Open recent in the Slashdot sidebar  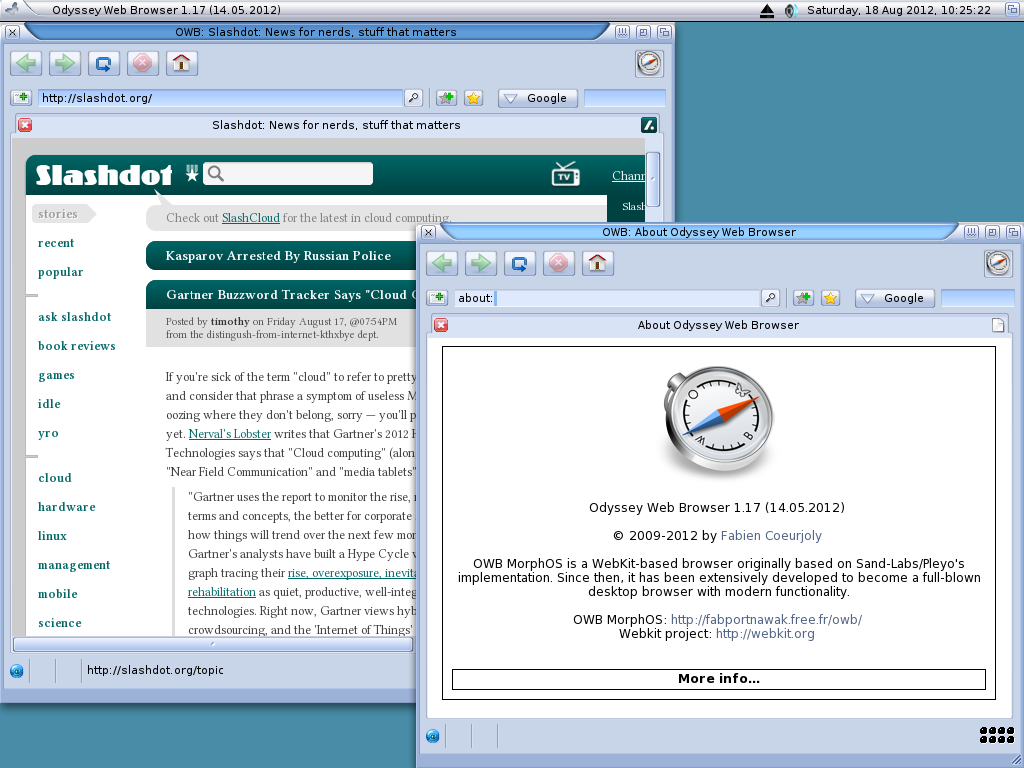coord(56,243)
